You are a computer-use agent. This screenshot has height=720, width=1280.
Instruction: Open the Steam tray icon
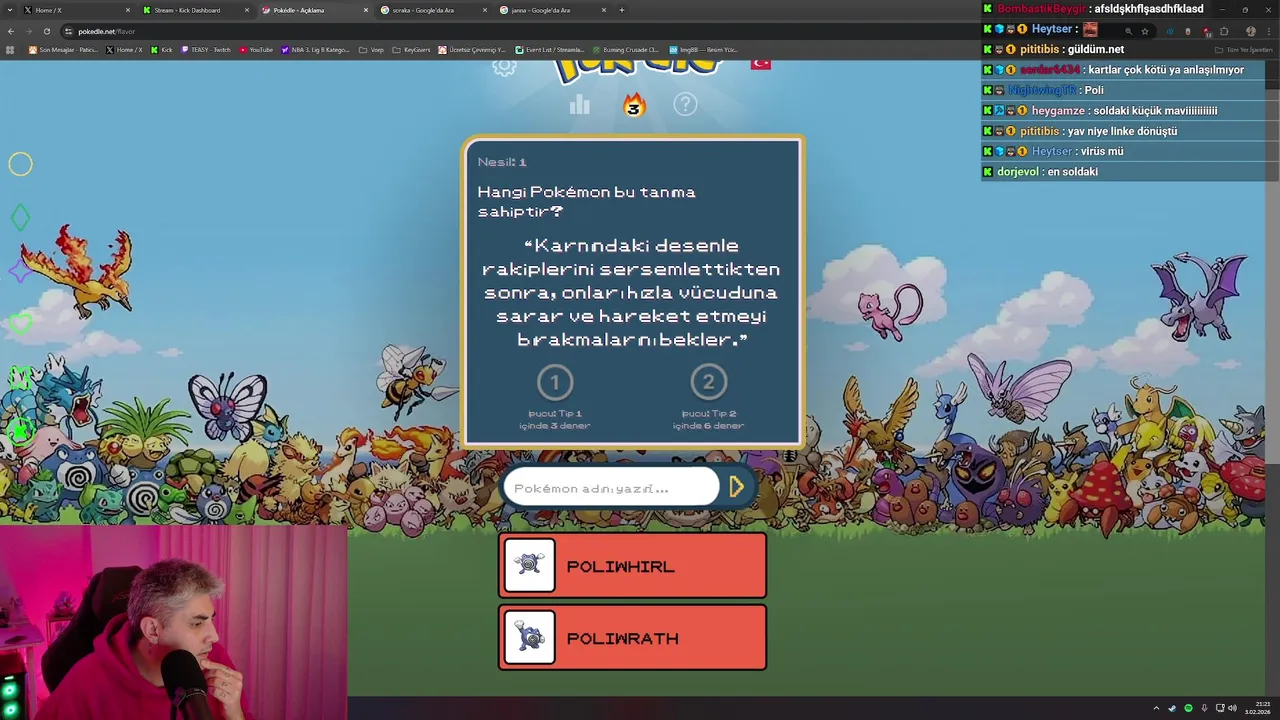(1172, 708)
